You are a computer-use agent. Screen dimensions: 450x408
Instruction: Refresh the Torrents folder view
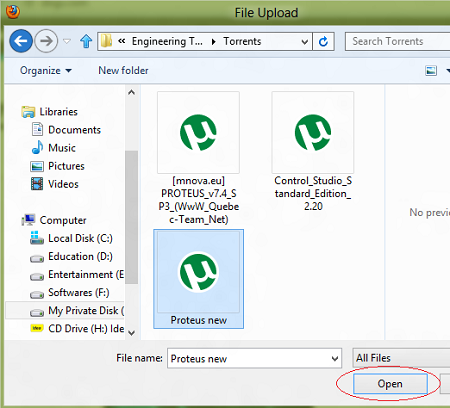click(323, 41)
